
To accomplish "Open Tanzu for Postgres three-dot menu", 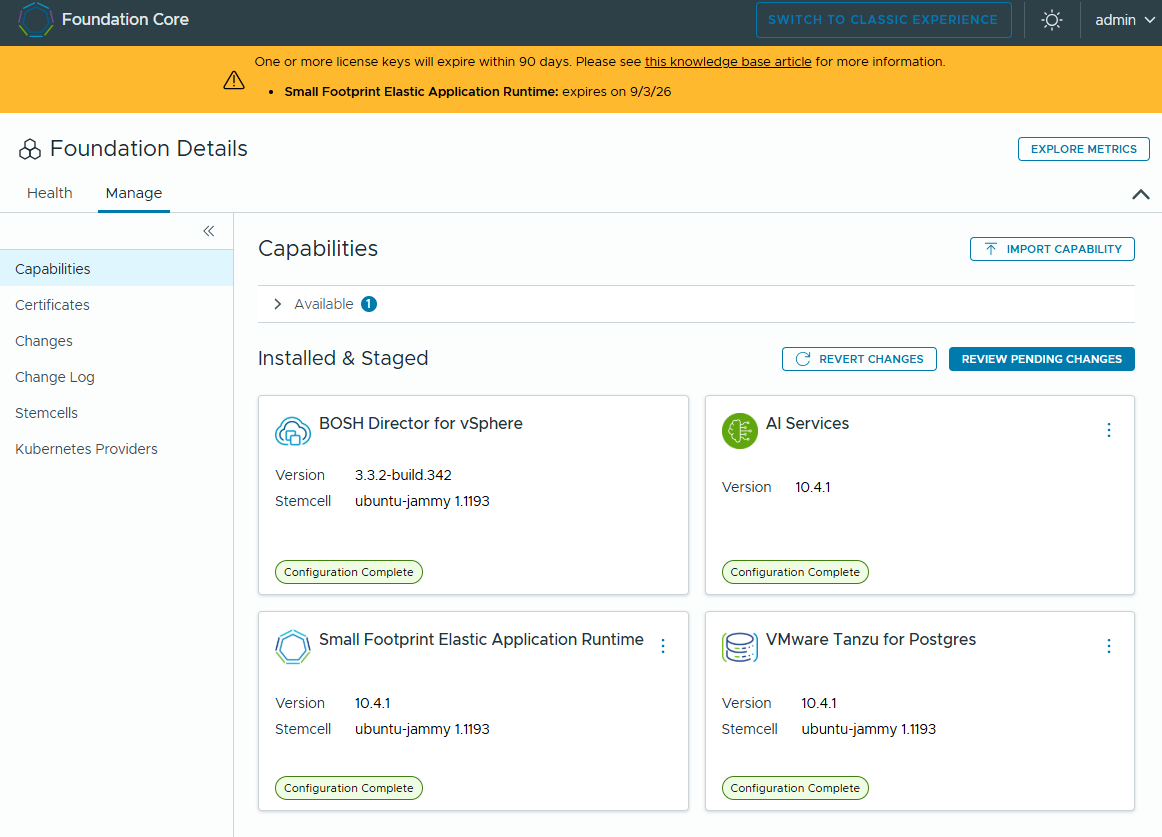I will point(1109,646).
